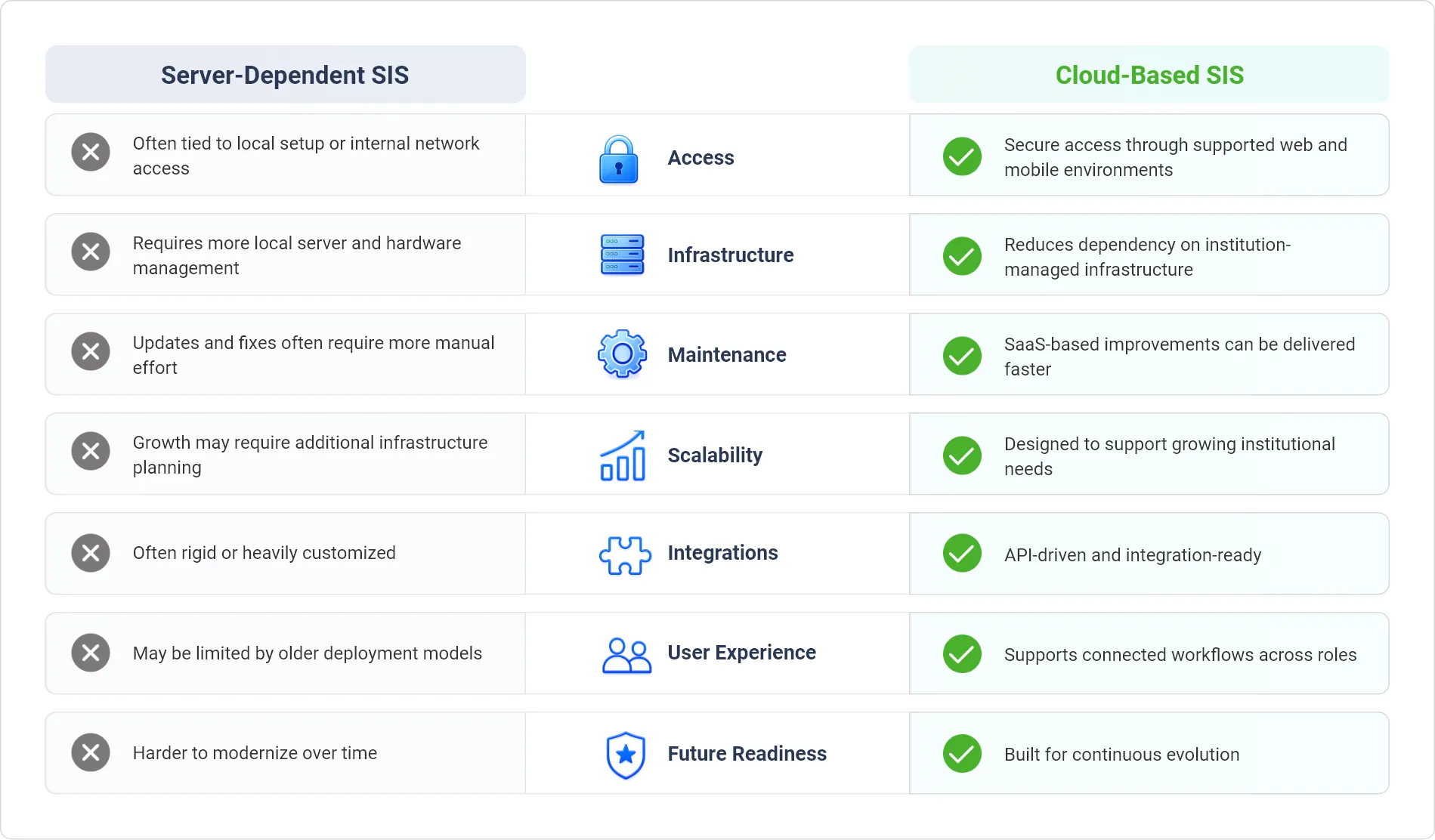Click the Scalability category label
This screenshot has width=1435, height=840.
tap(715, 456)
